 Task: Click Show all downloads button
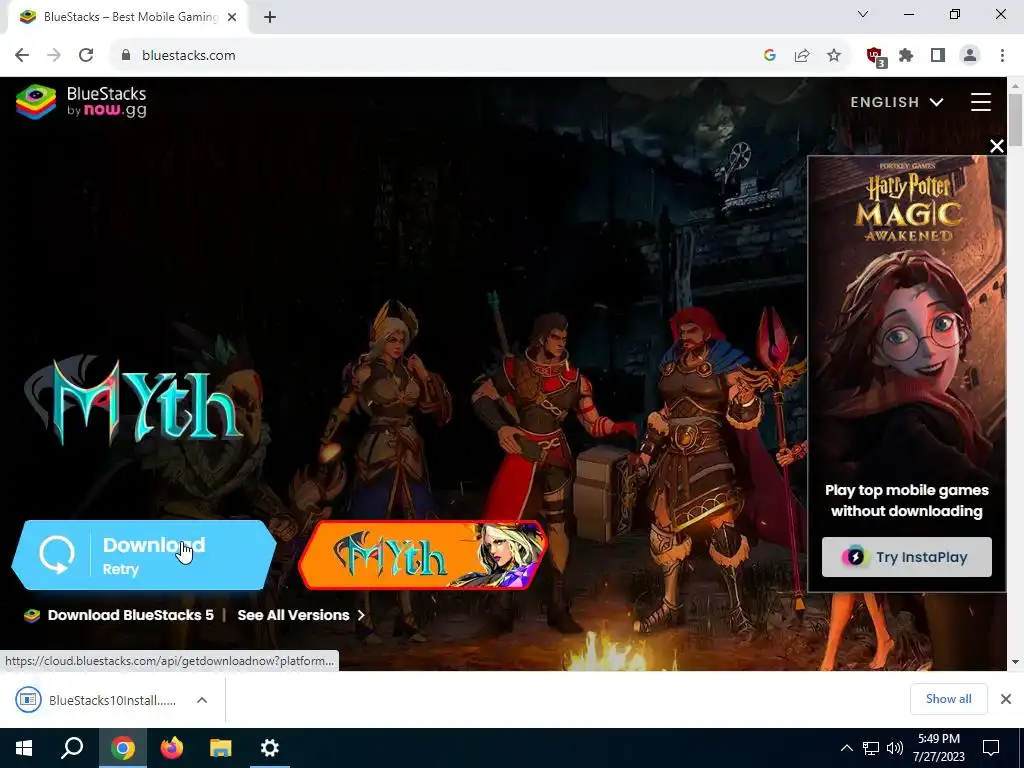(x=948, y=699)
